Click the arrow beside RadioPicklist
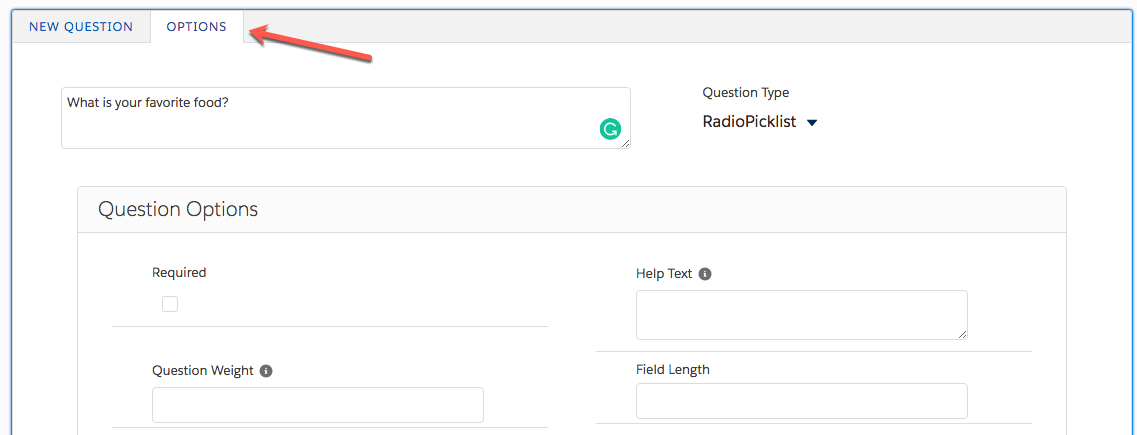Viewport: 1137px width, 435px height. [812, 123]
